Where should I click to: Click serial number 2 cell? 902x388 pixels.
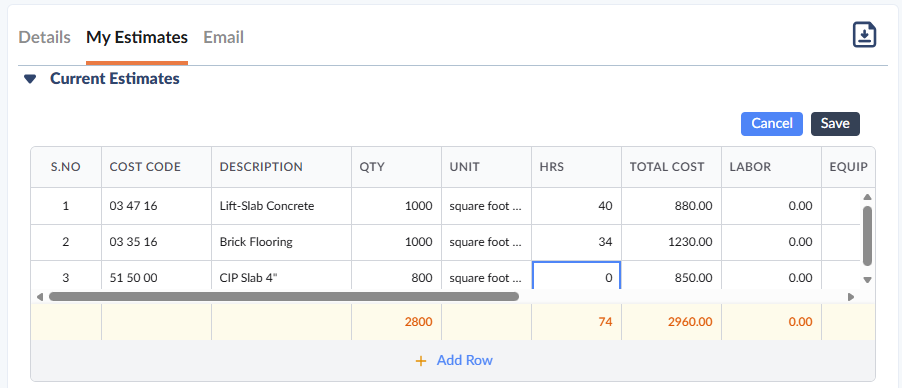click(x=66, y=242)
